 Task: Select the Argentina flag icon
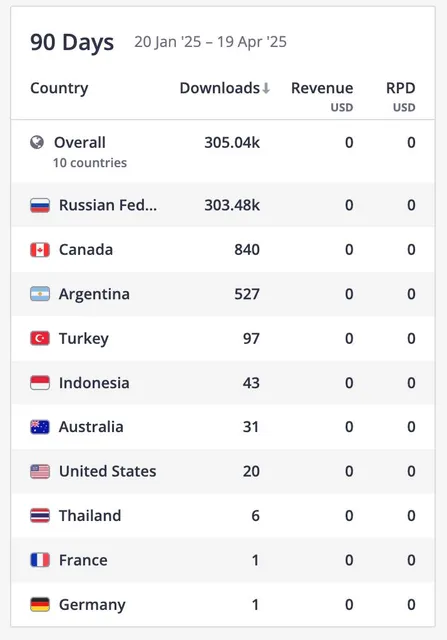[x=40, y=294]
